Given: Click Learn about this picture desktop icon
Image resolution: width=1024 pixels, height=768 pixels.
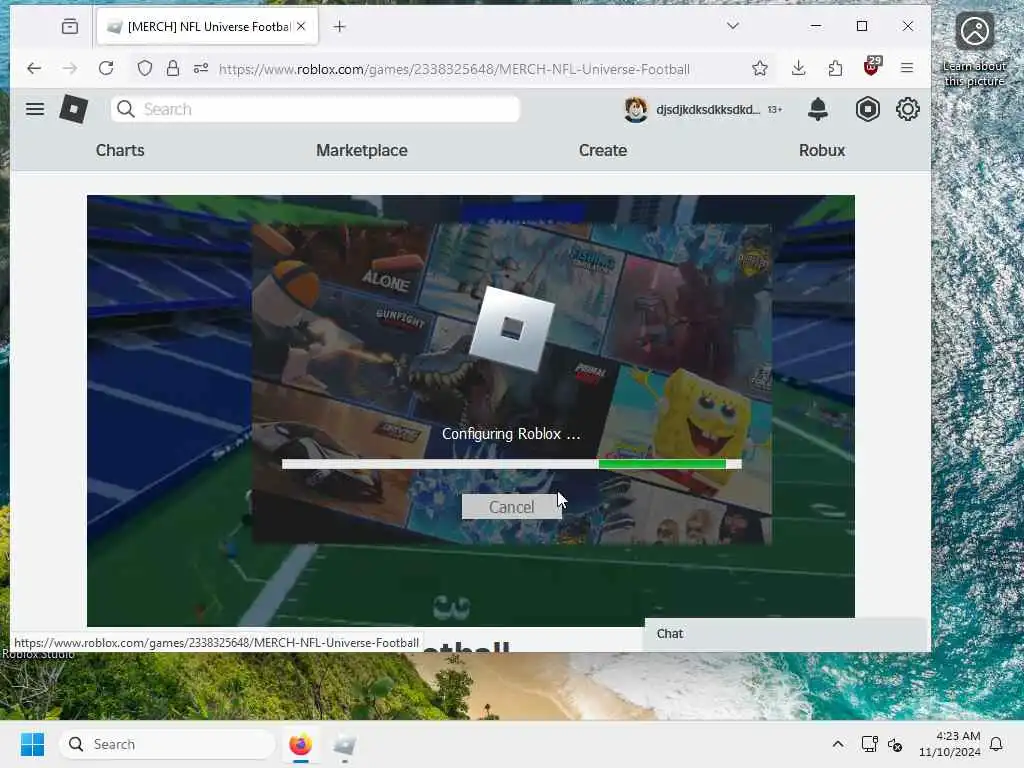Looking at the screenshot, I should click(x=974, y=50).
